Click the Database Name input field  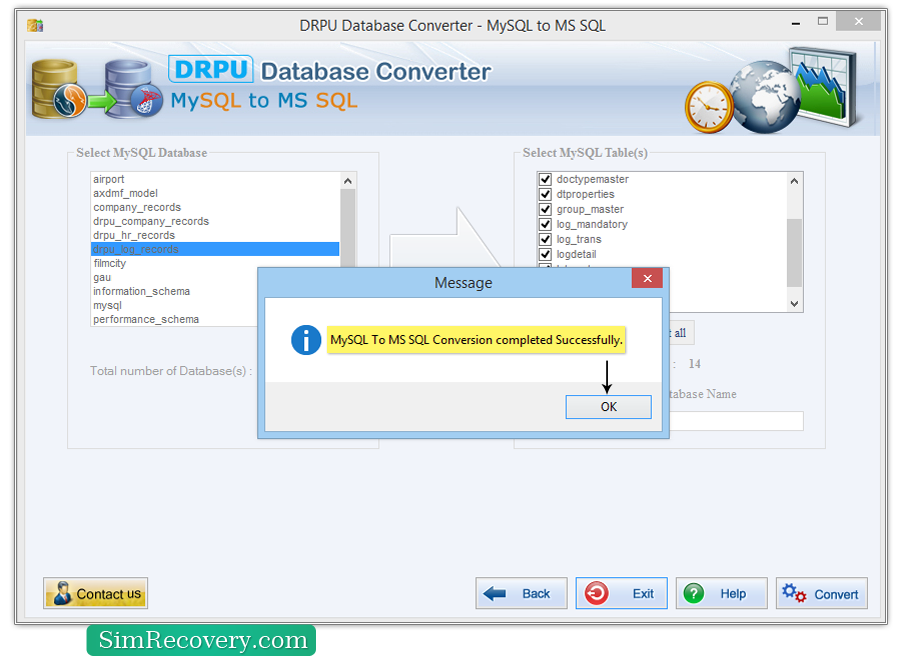pos(736,421)
